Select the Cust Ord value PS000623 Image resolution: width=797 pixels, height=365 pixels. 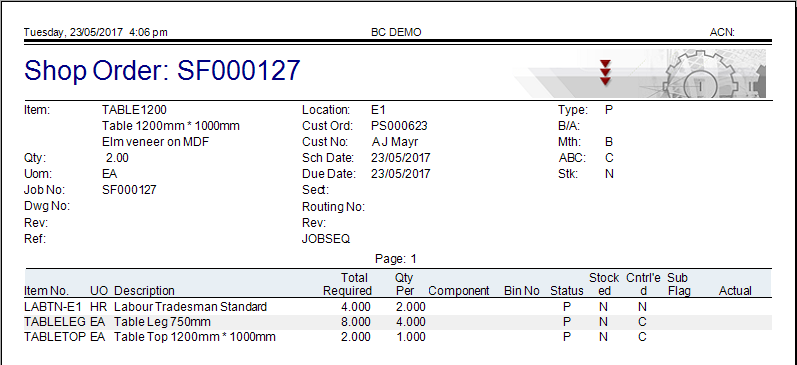399,126
